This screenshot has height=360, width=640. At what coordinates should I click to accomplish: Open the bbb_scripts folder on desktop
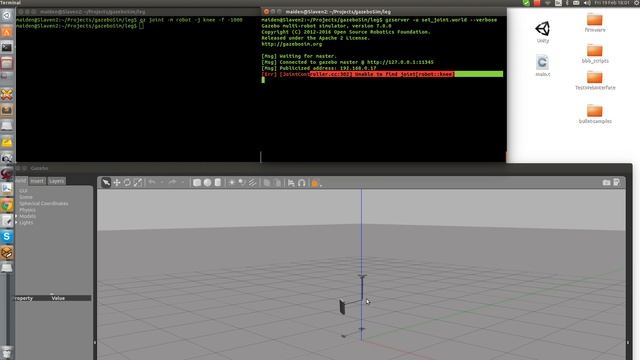point(595,53)
